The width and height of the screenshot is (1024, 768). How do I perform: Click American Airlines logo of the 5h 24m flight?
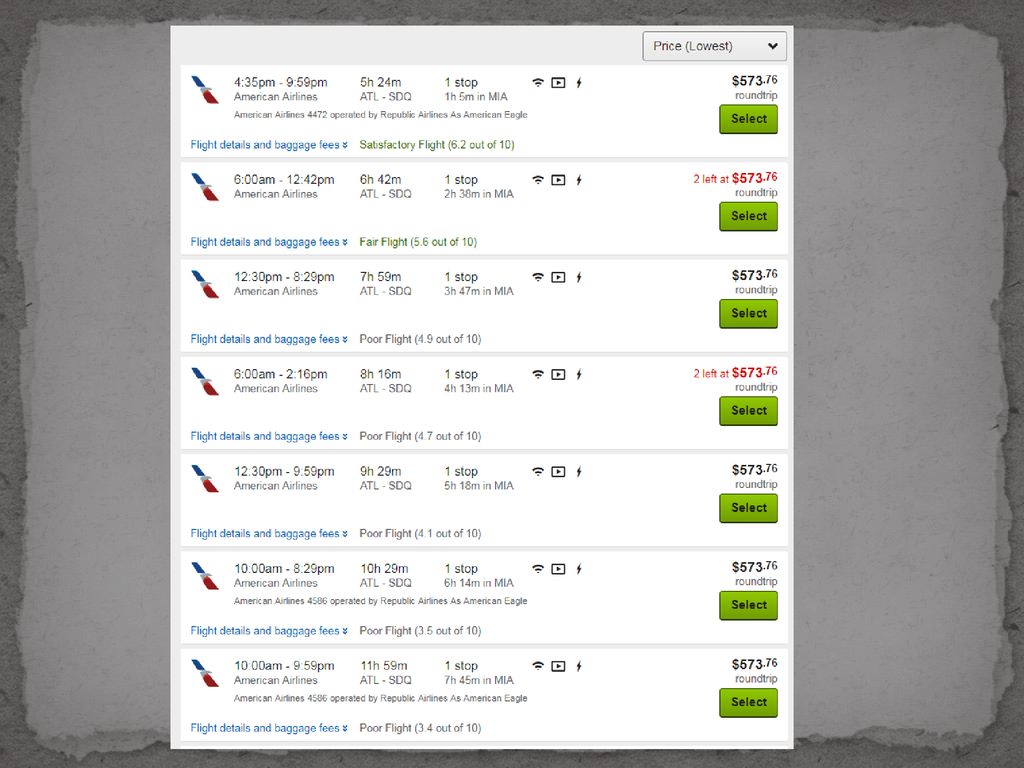205,90
